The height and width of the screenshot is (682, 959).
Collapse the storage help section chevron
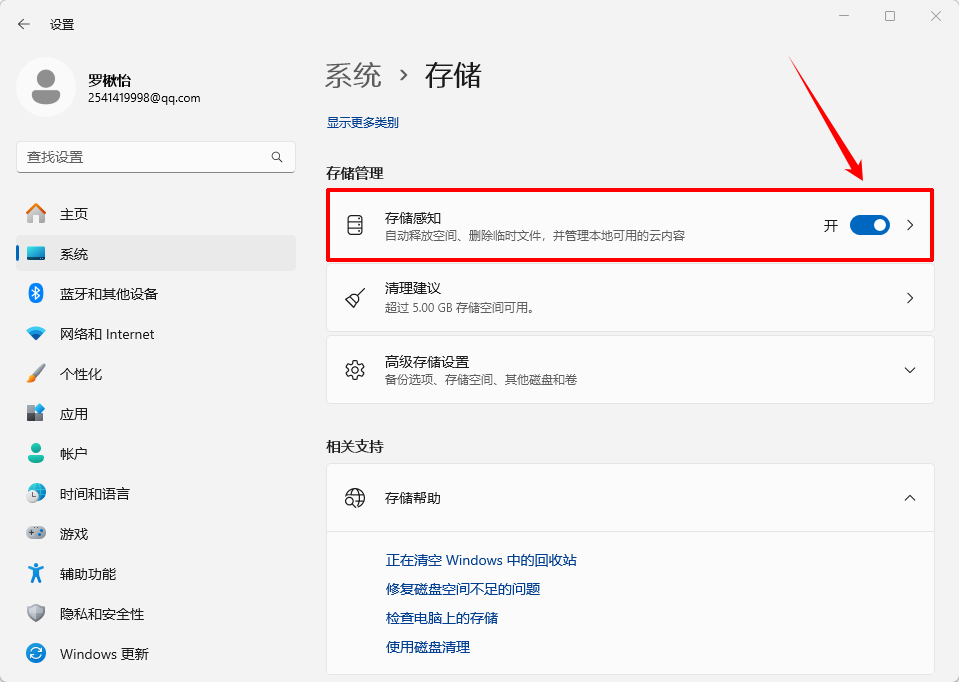tap(910, 498)
